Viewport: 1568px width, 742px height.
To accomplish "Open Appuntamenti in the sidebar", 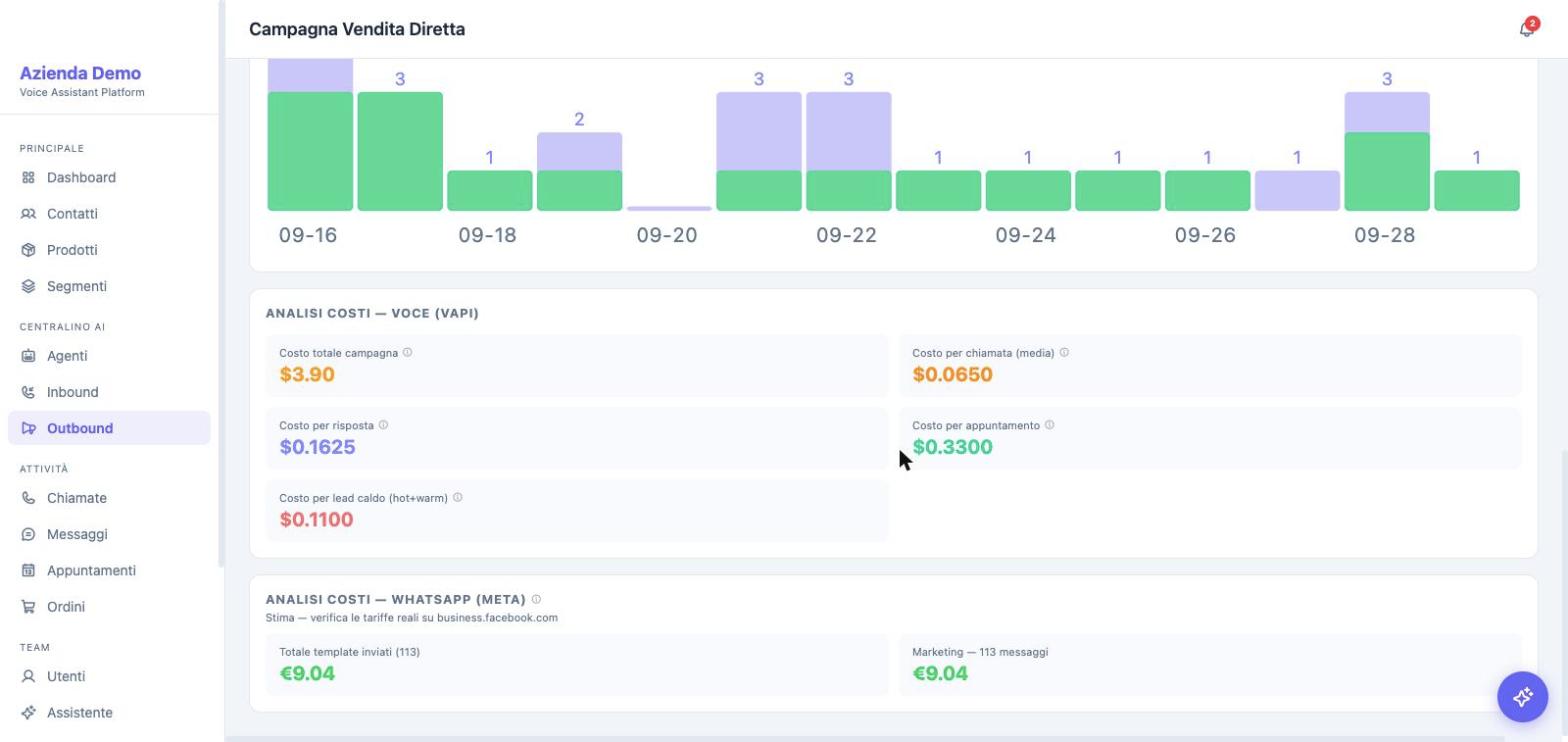I will click(109, 570).
